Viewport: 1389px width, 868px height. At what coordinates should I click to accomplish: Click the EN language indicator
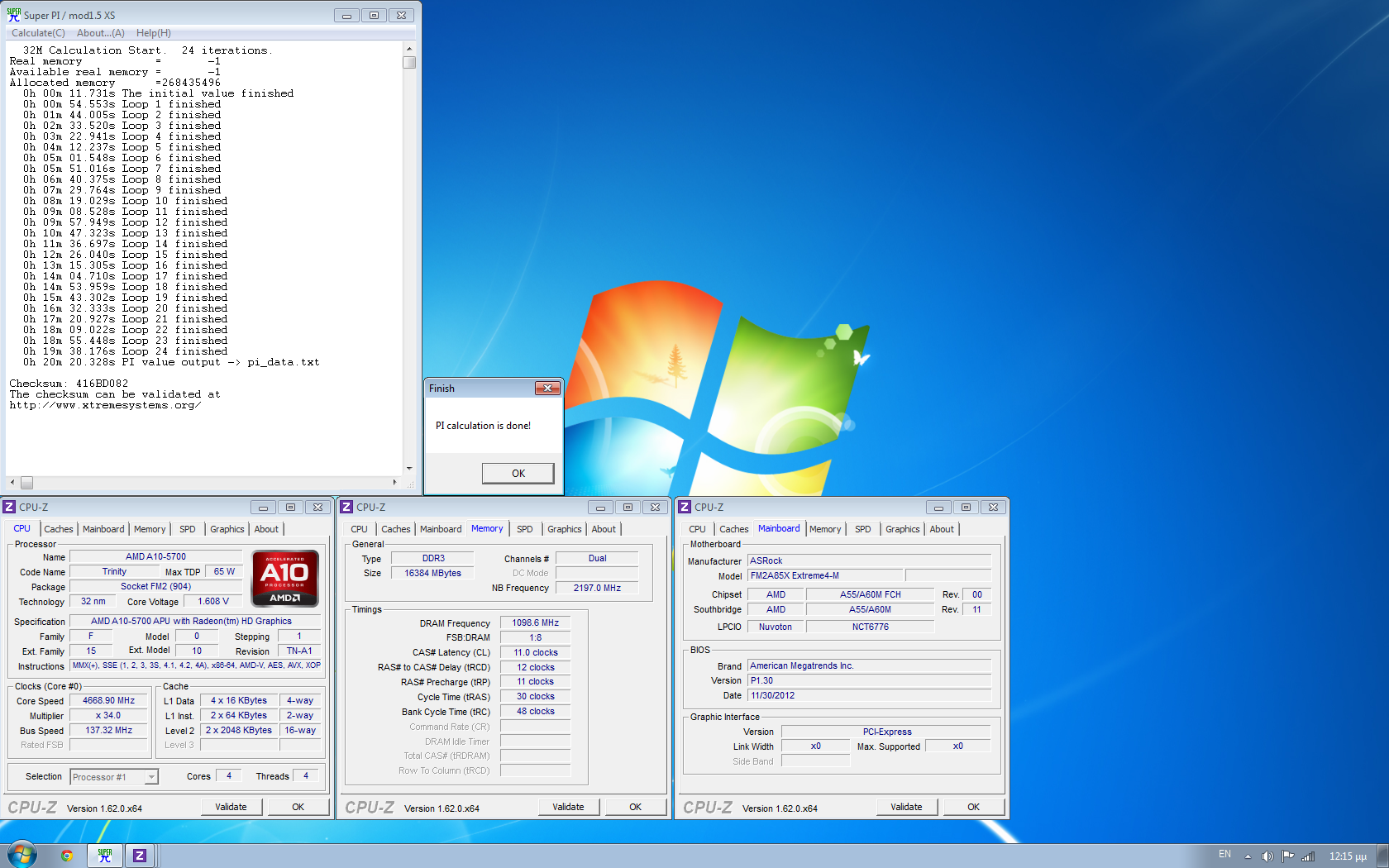click(x=1224, y=854)
